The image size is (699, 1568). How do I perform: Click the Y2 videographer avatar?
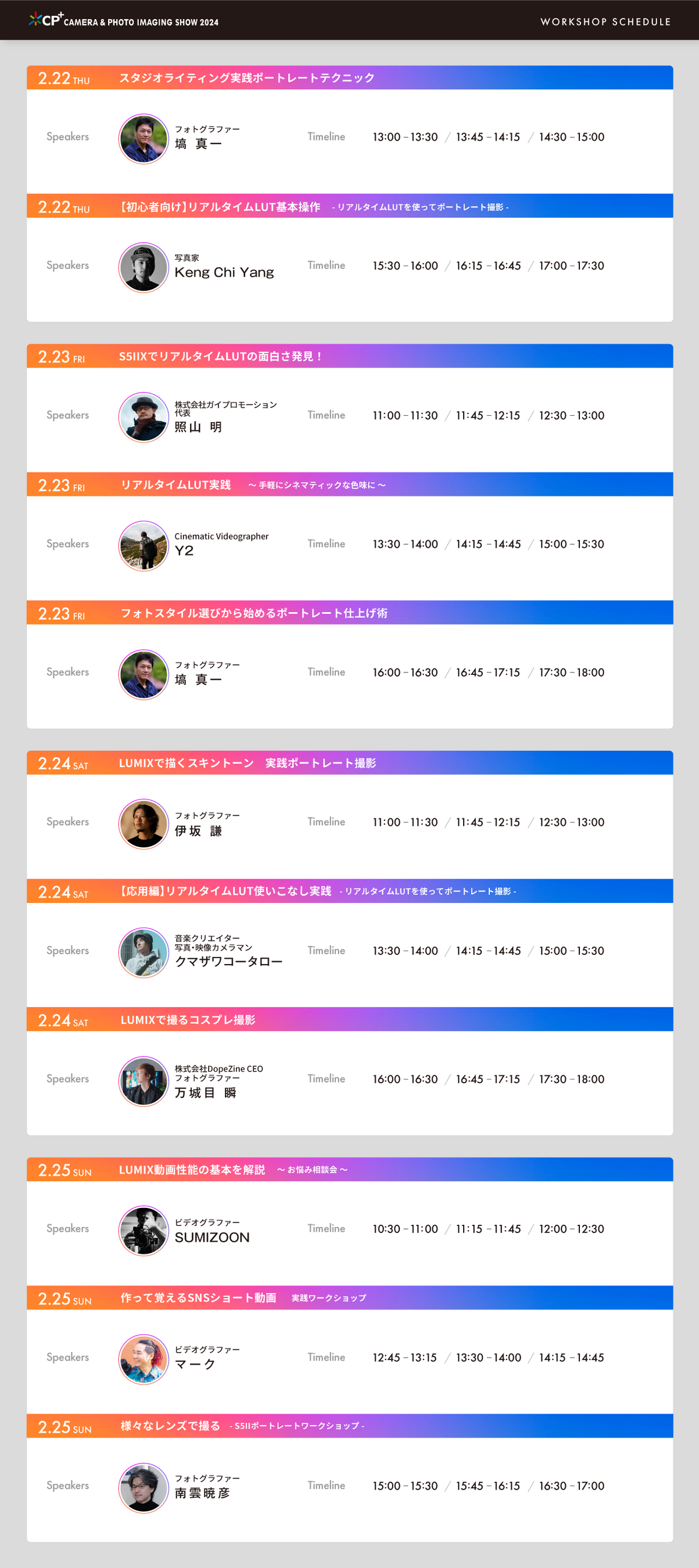pyautogui.click(x=143, y=545)
